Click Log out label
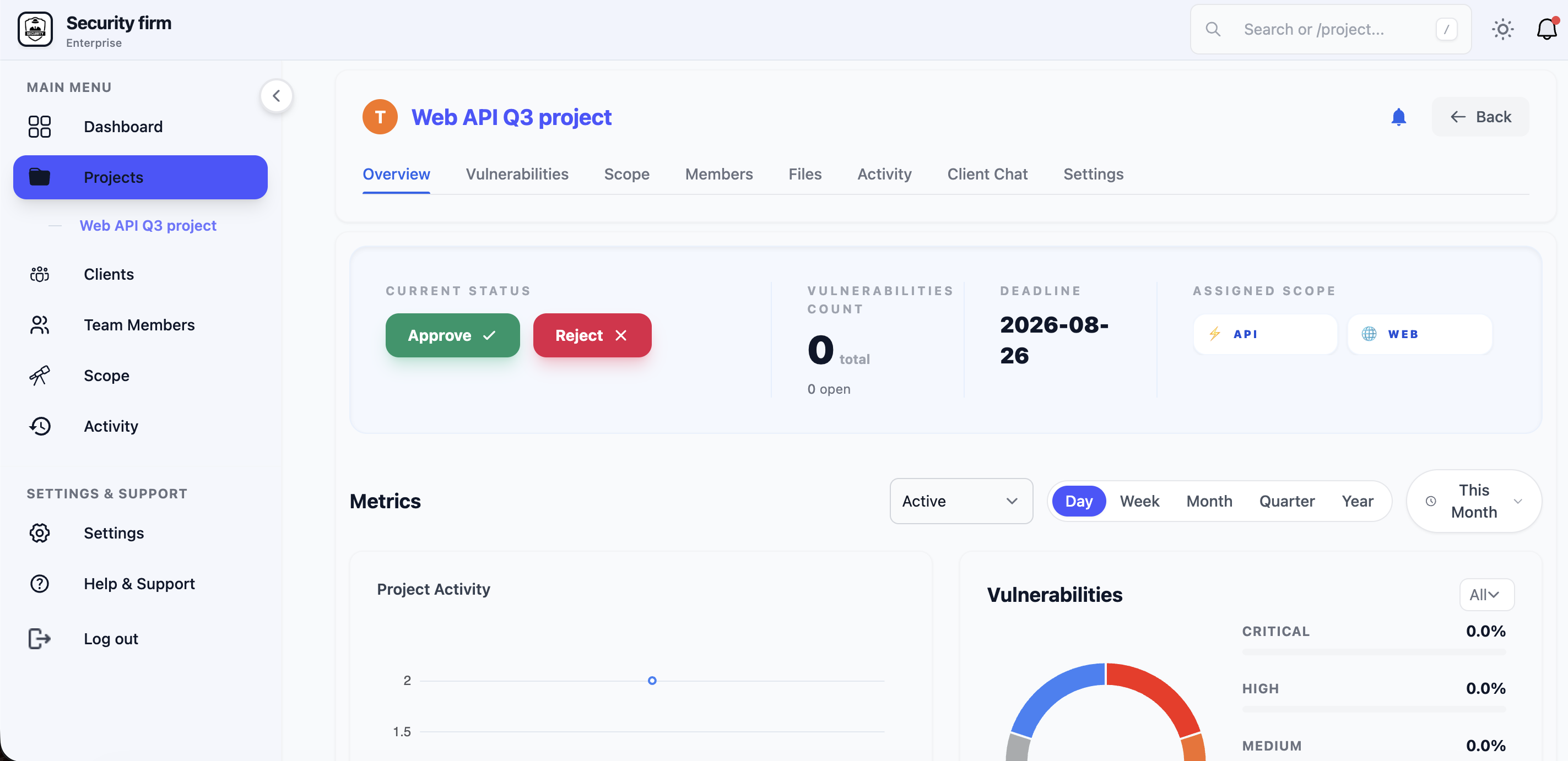The image size is (1568, 761). point(111,639)
